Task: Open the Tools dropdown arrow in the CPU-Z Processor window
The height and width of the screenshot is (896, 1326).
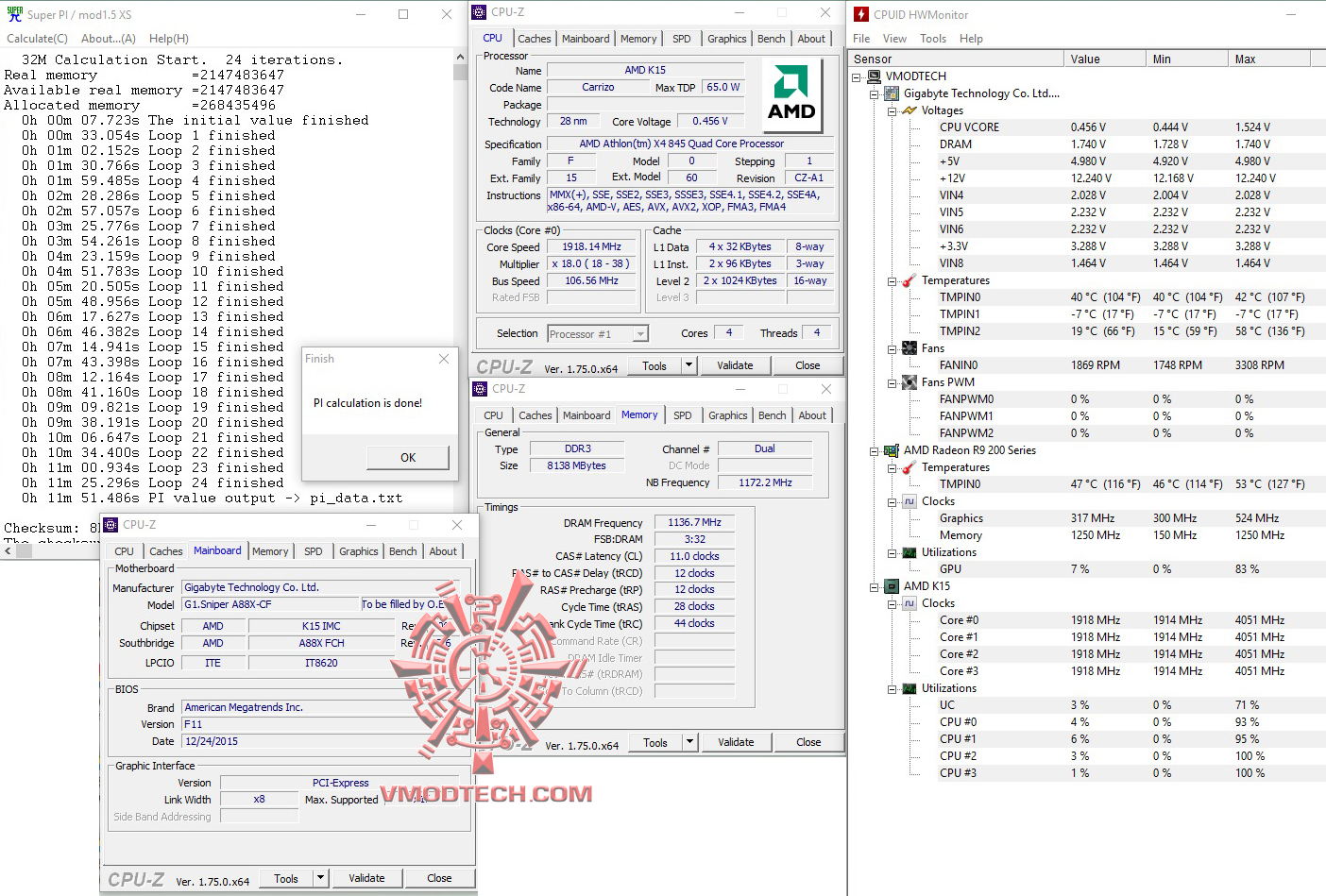Action: pos(688,365)
